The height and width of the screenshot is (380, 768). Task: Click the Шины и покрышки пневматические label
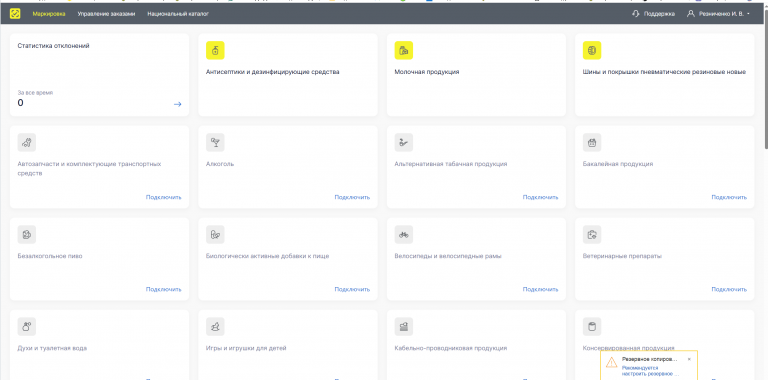pyautogui.click(x=665, y=72)
